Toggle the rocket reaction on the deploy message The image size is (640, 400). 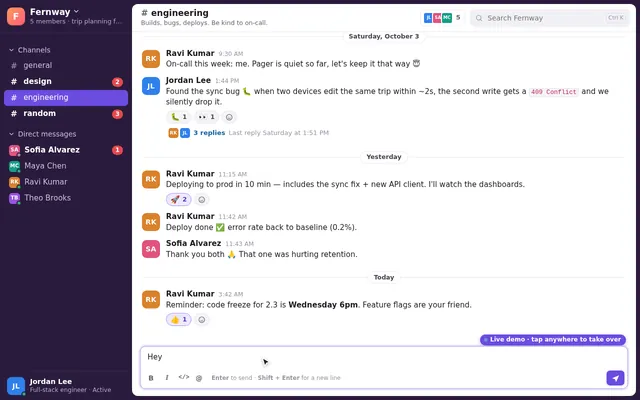point(179,200)
